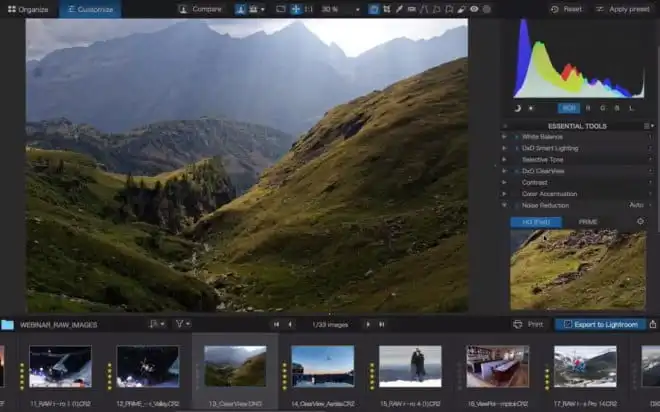Screen dimensions: 660x412
Task: Select the 12_PRIME Valley.CR2 thumbnail
Action: (148, 366)
